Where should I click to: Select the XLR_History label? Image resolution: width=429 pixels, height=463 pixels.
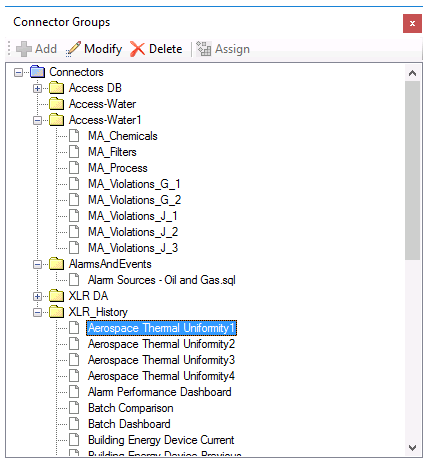(98, 312)
